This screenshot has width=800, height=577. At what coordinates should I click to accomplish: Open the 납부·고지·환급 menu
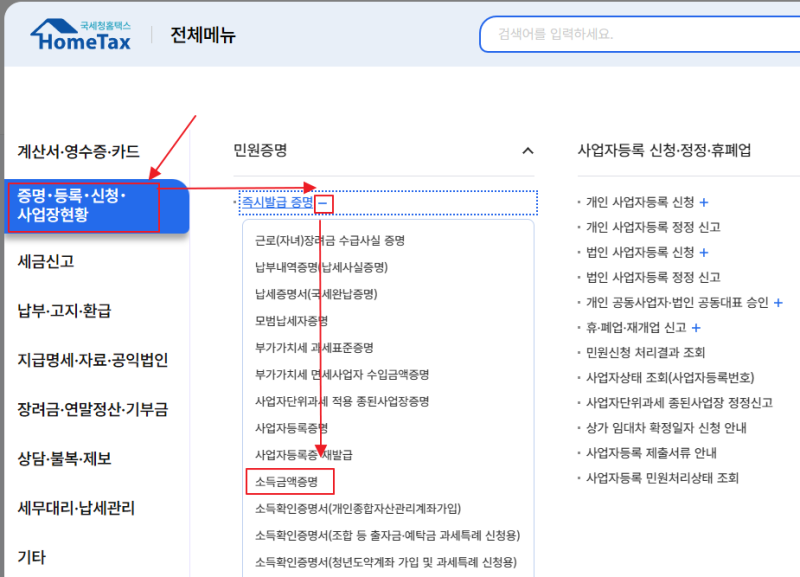point(64,311)
